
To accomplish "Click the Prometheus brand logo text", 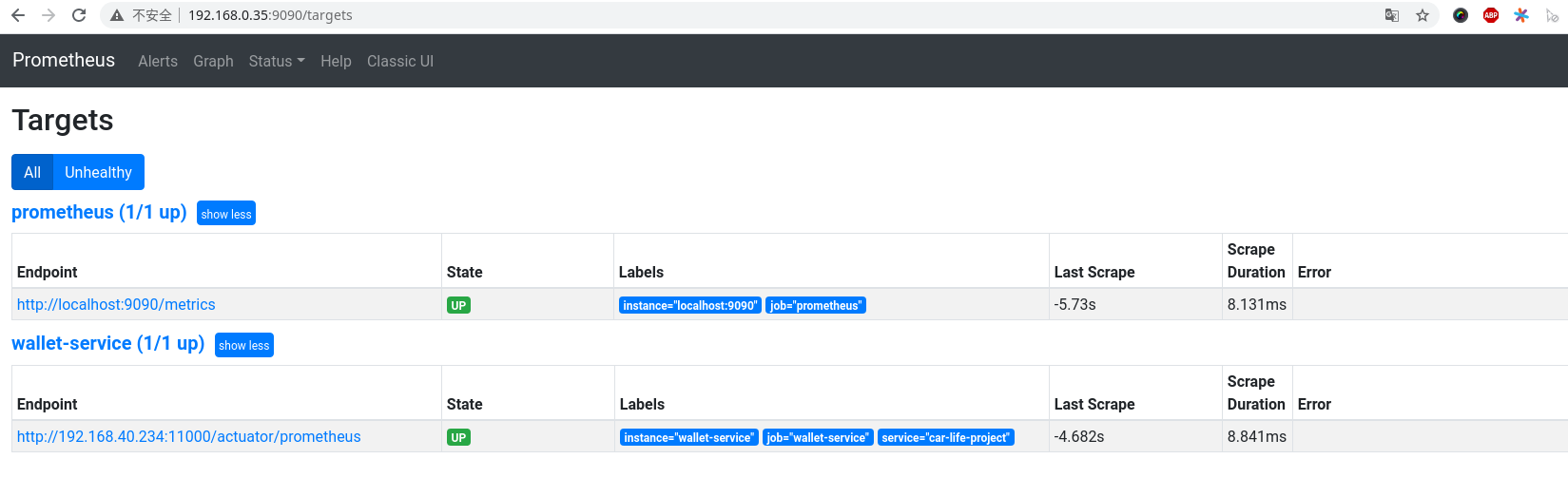I will (64, 60).
